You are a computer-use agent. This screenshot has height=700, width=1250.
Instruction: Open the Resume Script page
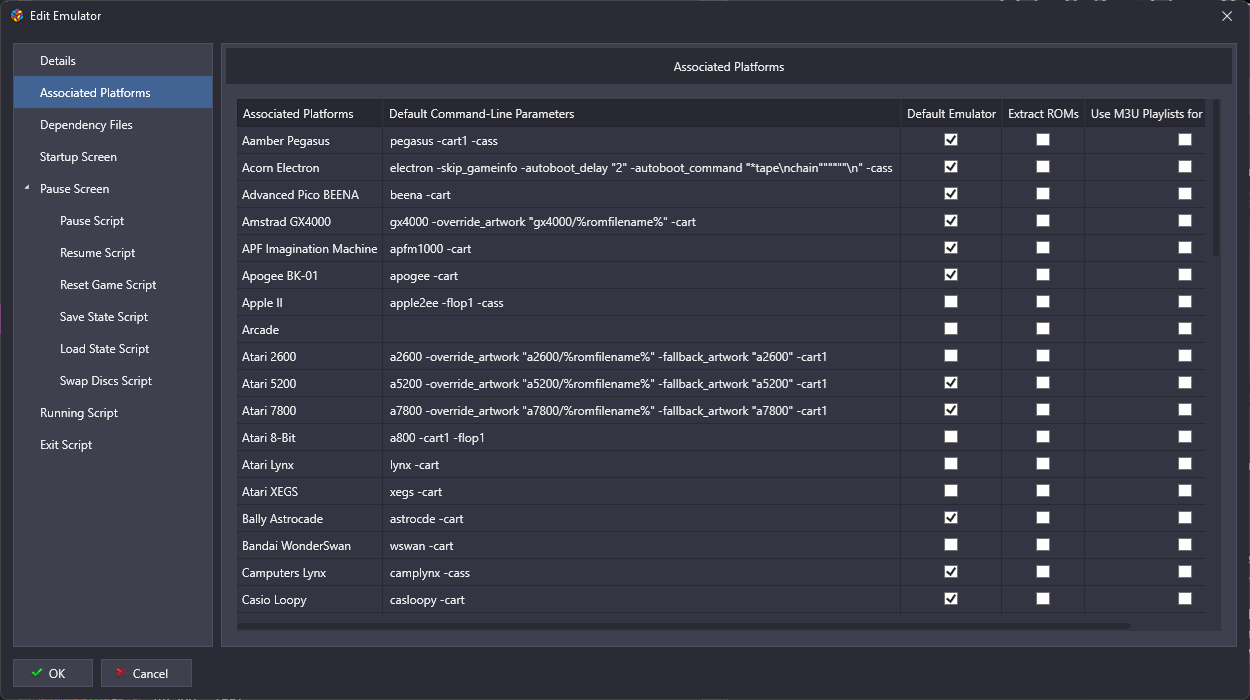click(97, 253)
